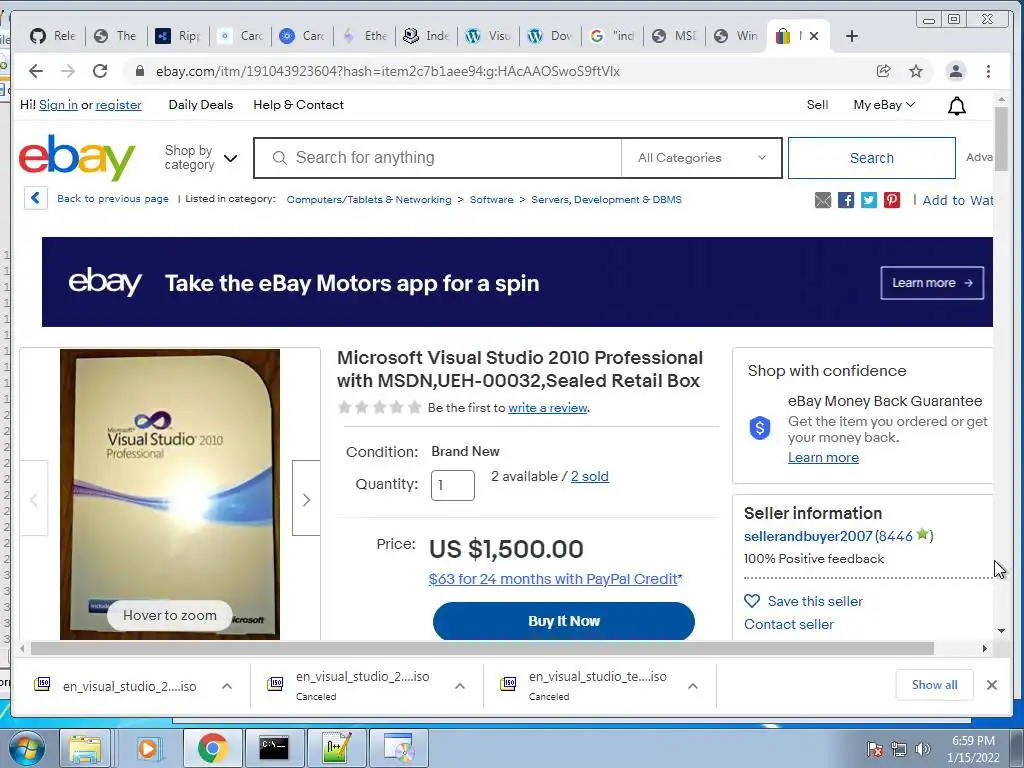Open Daily Deals
This screenshot has width=1024, height=768.
(200, 104)
